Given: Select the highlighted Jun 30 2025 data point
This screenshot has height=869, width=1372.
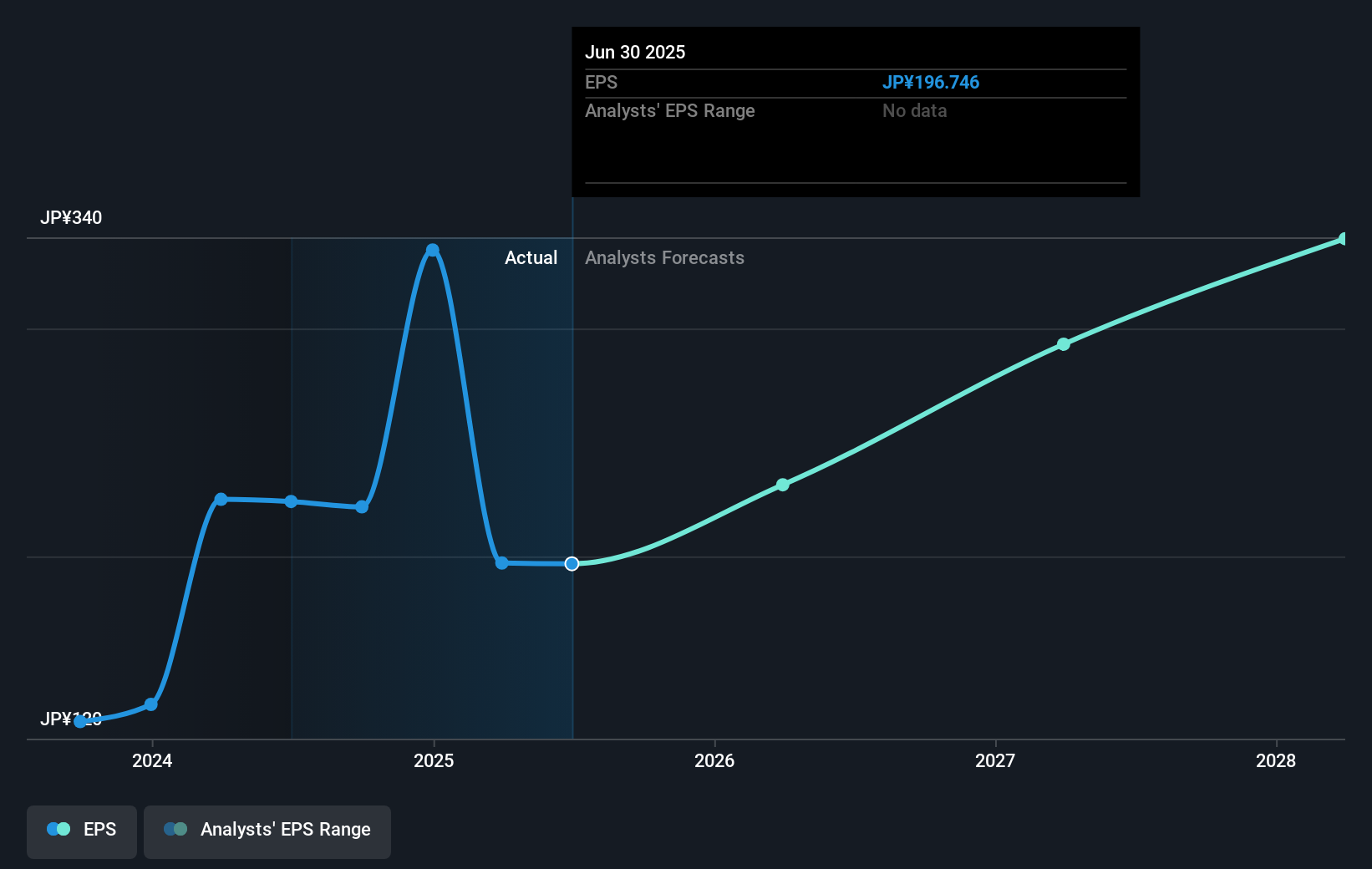Looking at the screenshot, I should (572, 564).
